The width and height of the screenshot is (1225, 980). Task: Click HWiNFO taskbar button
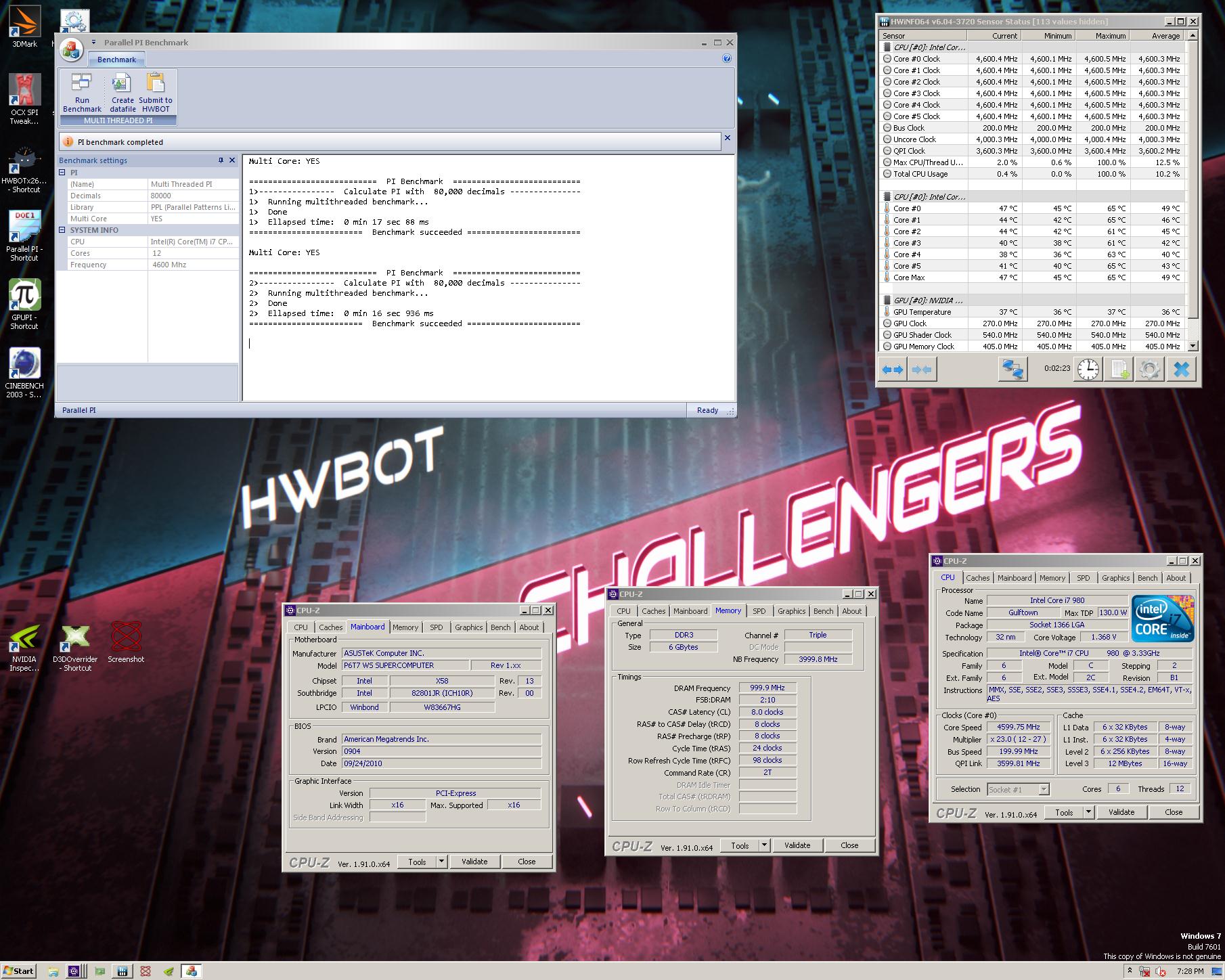(x=122, y=971)
